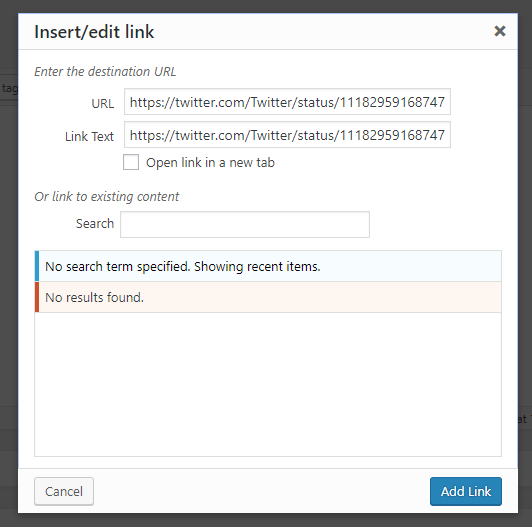The image size is (532, 527).
Task: Select the 'No search term specified' notice
Action: (268, 266)
